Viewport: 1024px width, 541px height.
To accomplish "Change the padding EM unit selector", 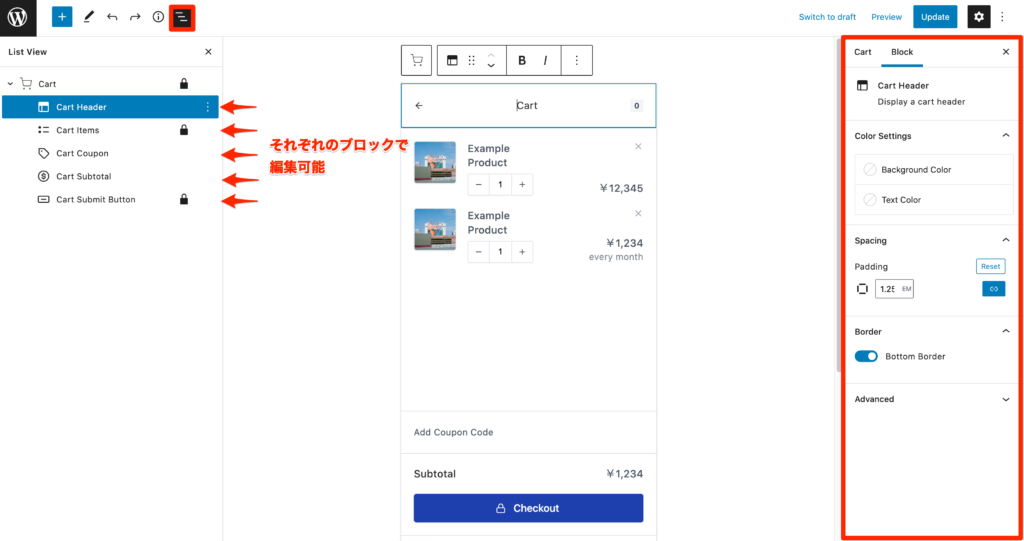I will [906, 289].
